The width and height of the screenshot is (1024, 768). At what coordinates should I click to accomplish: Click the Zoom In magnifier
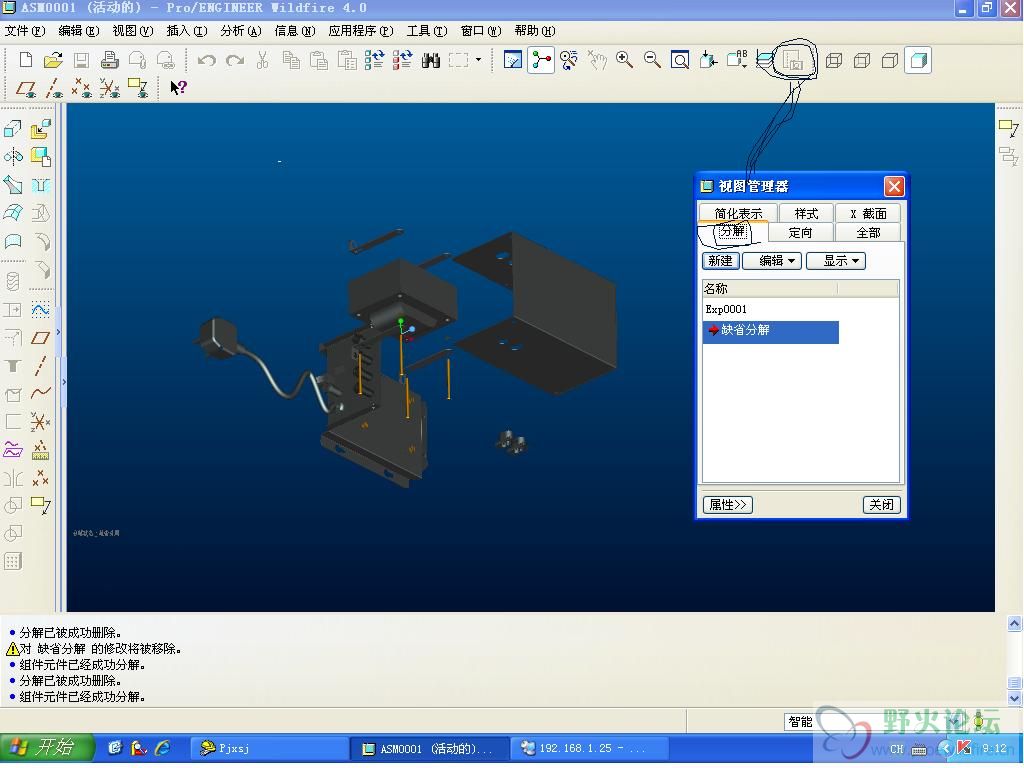[624, 61]
